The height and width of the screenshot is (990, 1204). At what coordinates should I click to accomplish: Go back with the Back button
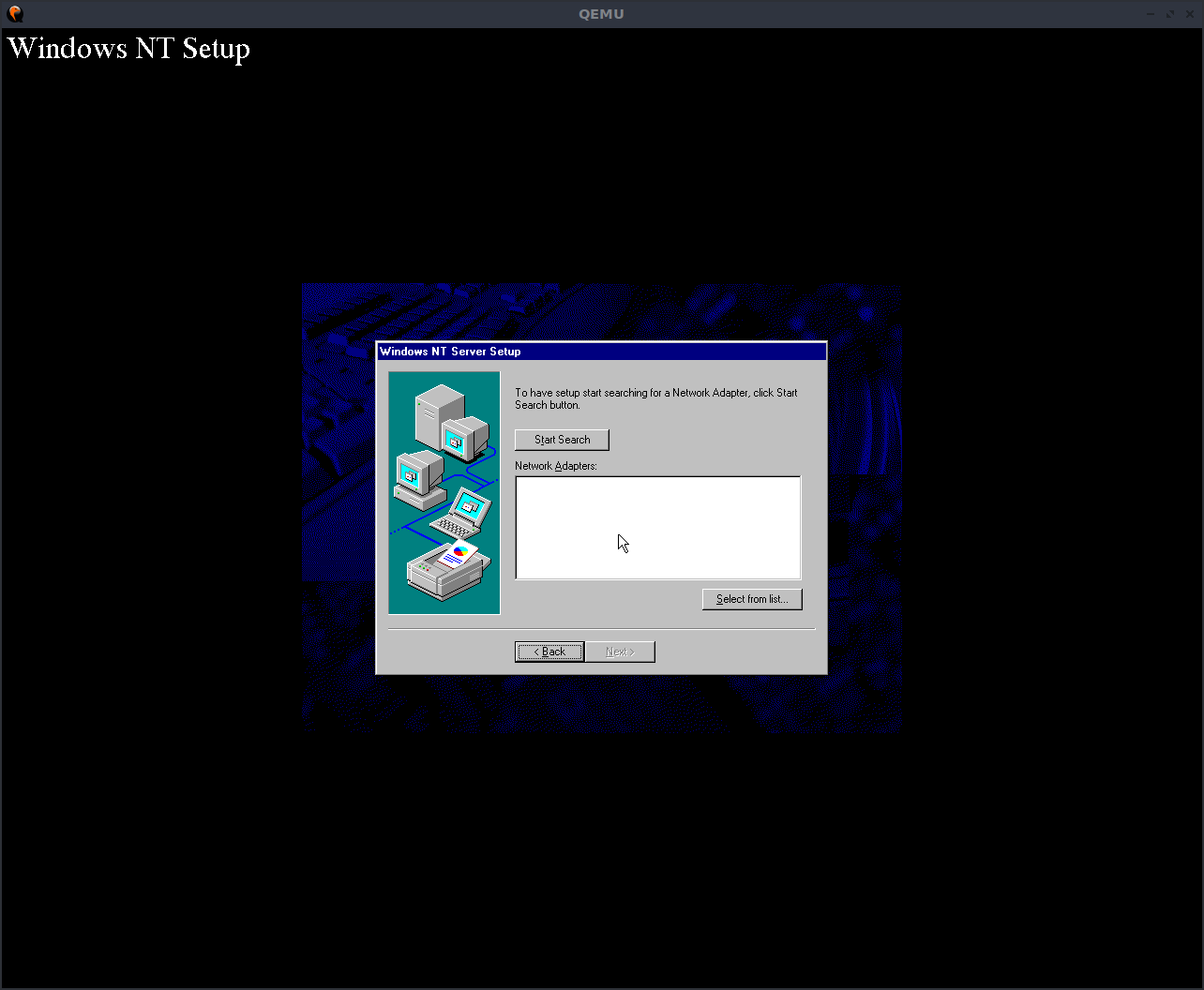pos(549,652)
